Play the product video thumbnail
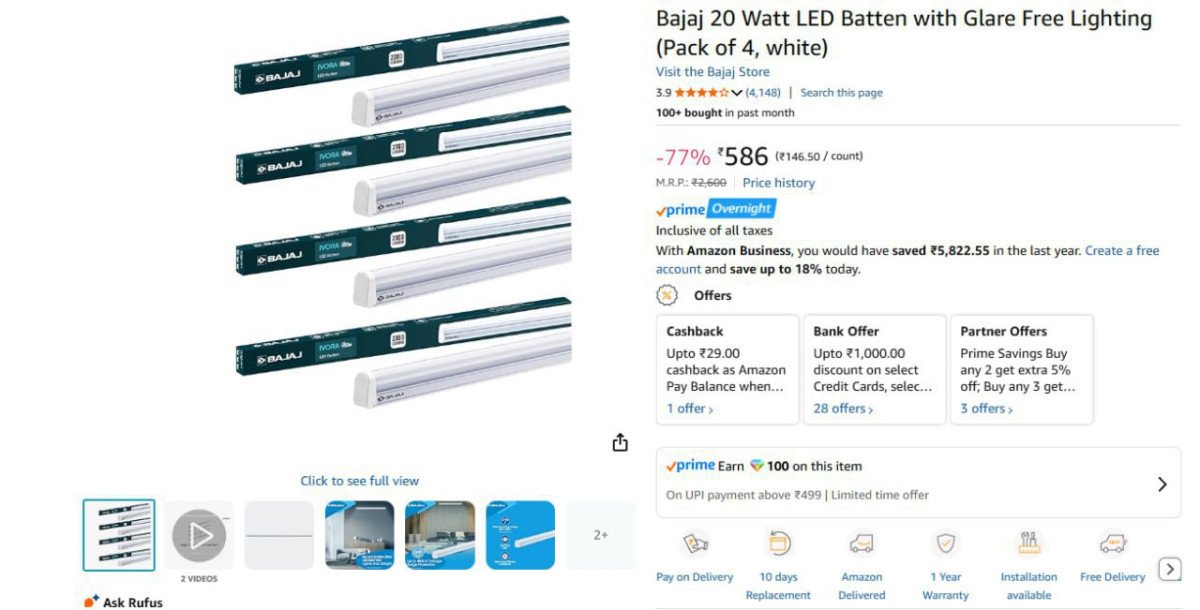1200x610 pixels. pyautogui.click(x=199, y=536)
